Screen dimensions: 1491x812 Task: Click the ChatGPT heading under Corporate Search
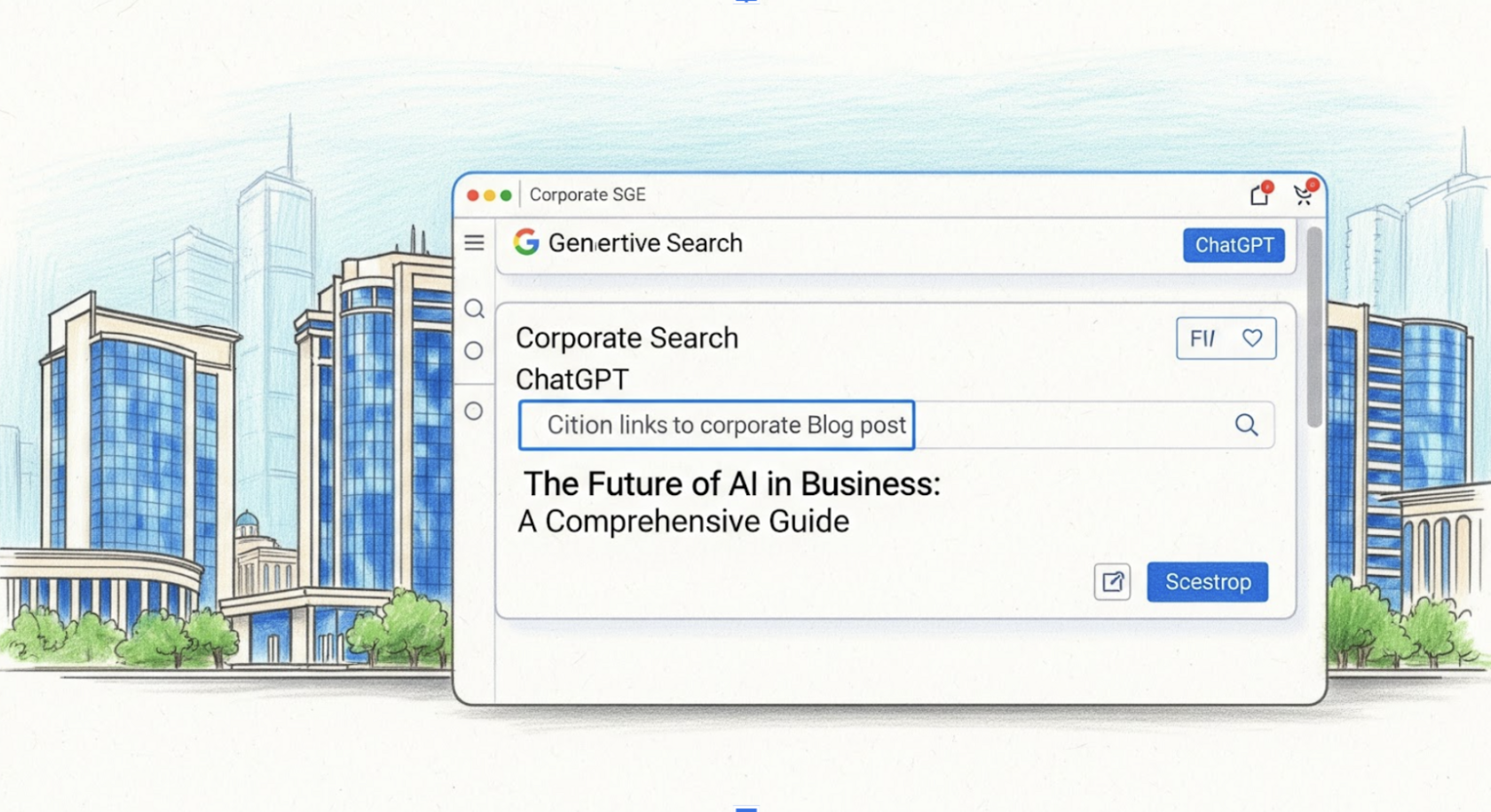(x=572, y=379)
